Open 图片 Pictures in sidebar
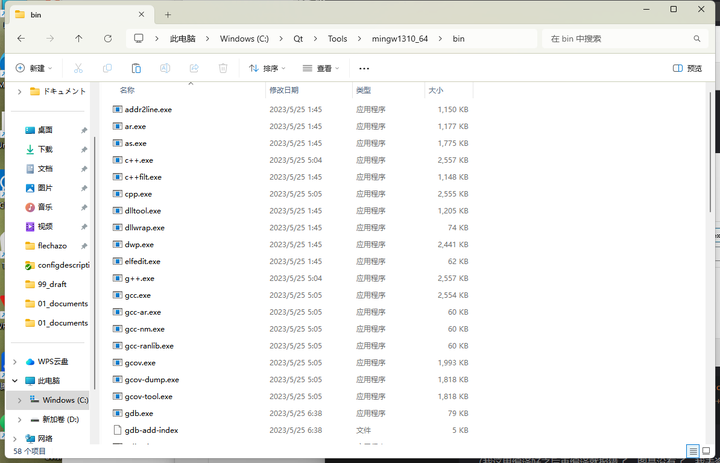This screenshot has width=720, height=463. click(45, 188)
